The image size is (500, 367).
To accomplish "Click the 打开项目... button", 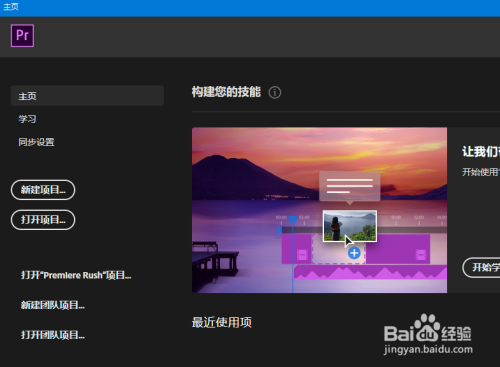I will pos(43,220).
